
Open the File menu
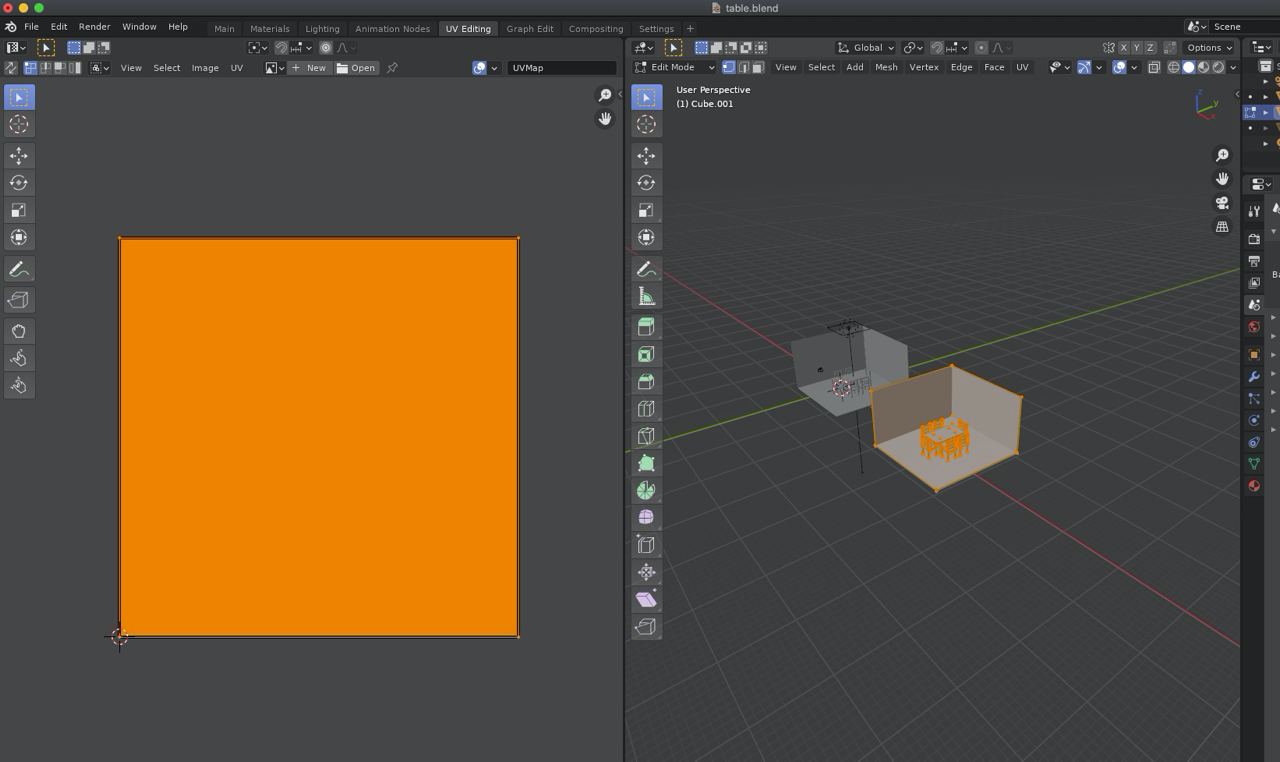coord(31,27)
